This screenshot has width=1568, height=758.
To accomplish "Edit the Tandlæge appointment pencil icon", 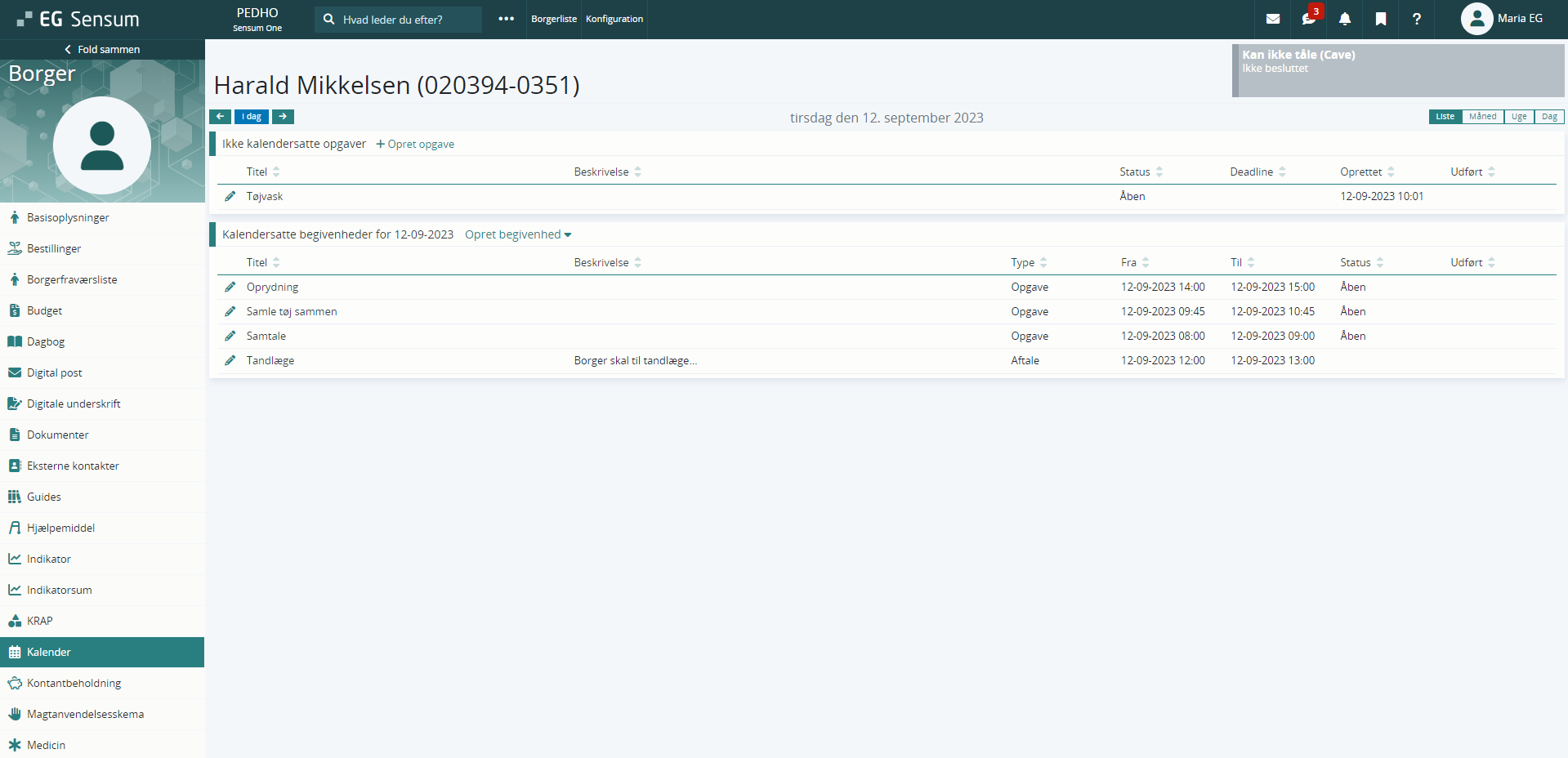I will [x=230, y=360].
